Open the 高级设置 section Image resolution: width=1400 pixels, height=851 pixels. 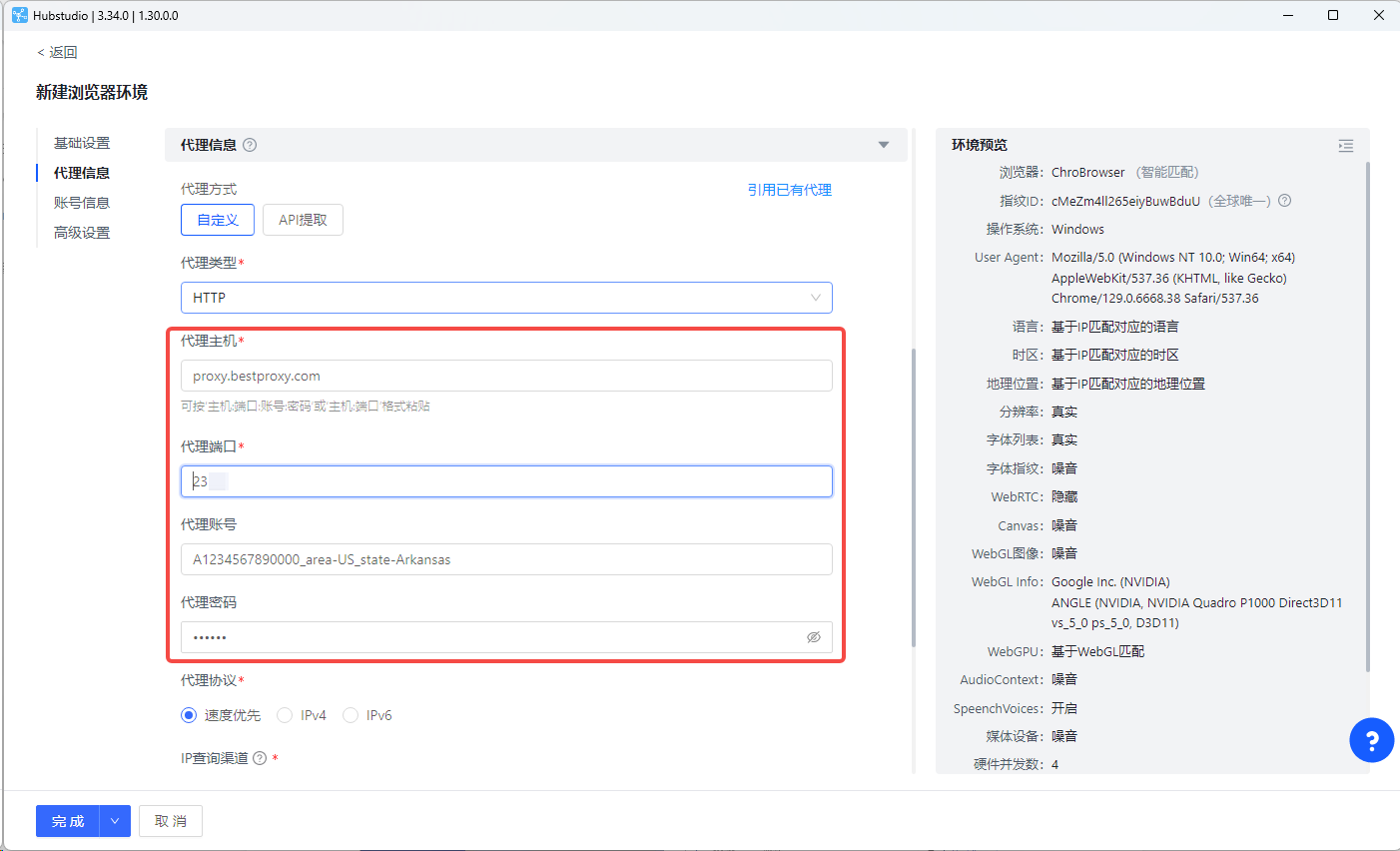[x=82, y=233]
